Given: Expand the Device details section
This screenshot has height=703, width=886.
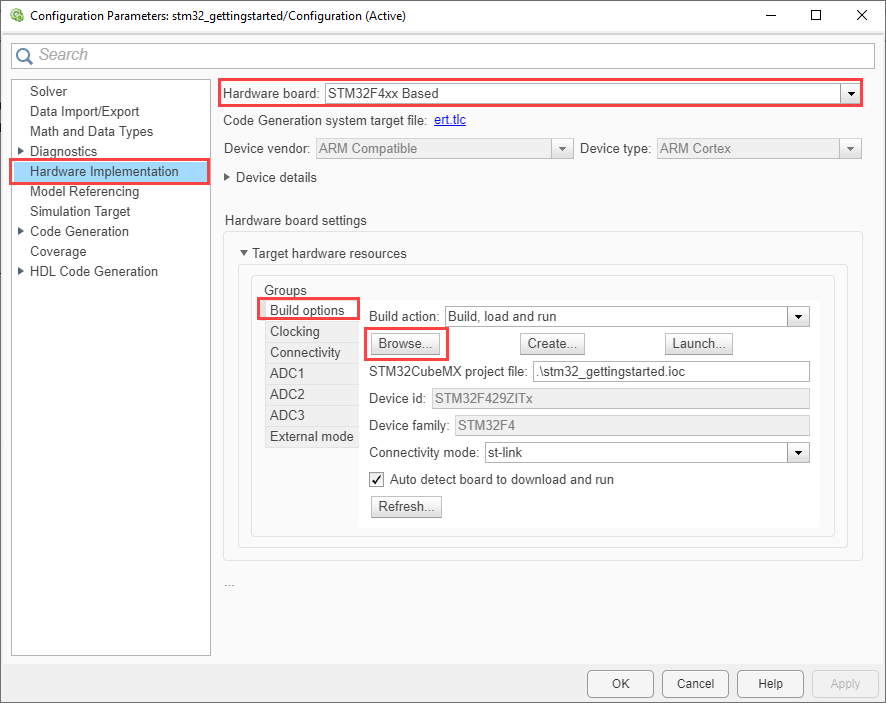Looking at the screenshot, I should 228,177.
